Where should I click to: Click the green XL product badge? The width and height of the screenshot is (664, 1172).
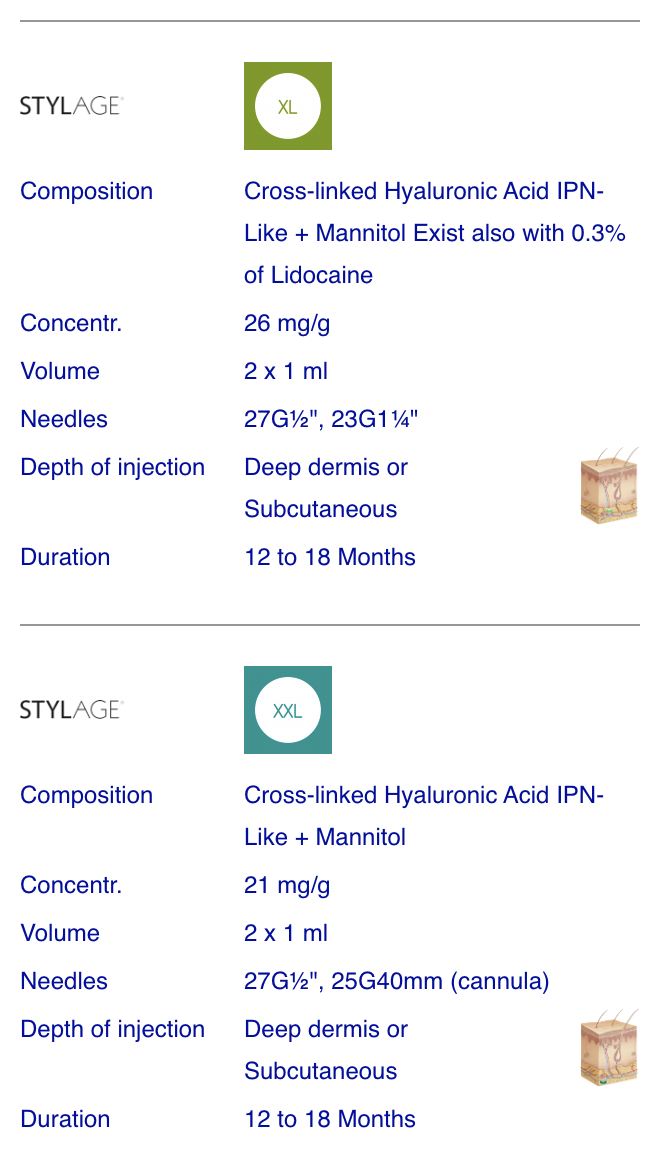tap(288, 106)
